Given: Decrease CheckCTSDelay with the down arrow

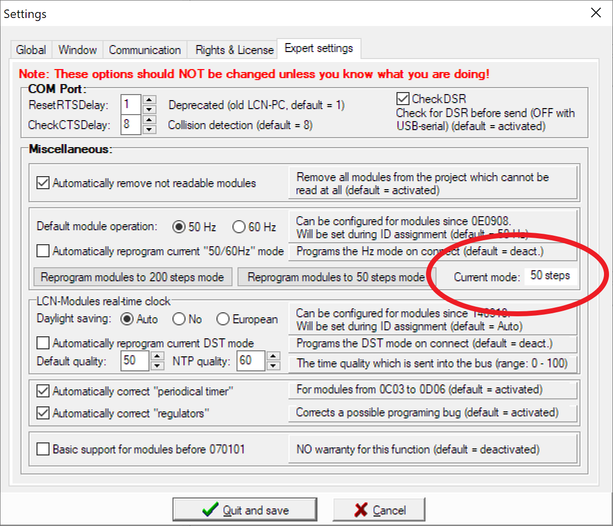Looking at the screenshot, I should pyautogui.click(x=149, y=130).
